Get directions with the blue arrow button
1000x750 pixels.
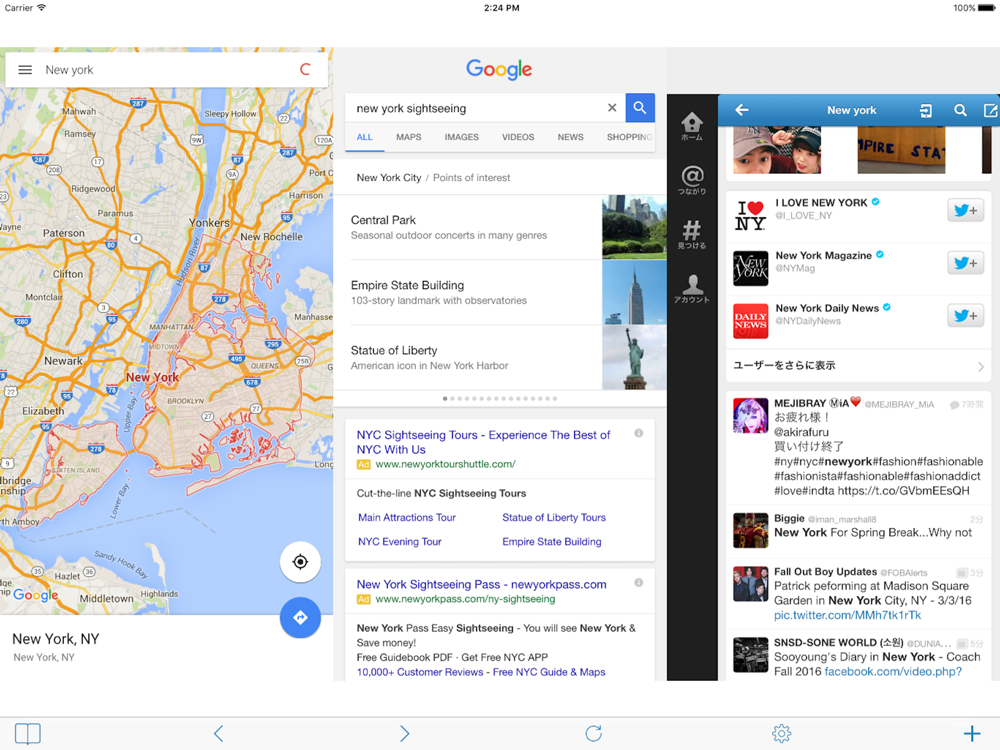300,617
